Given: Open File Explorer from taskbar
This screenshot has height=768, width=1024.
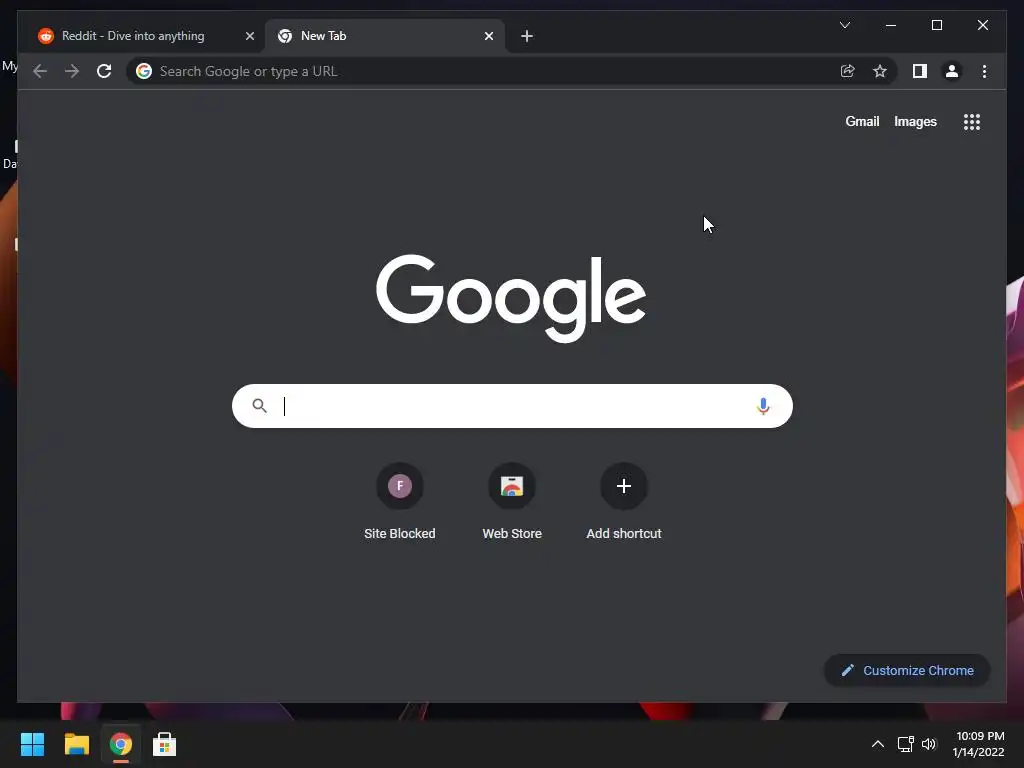Looking at the screenshot, I should (x=76, y=744).
